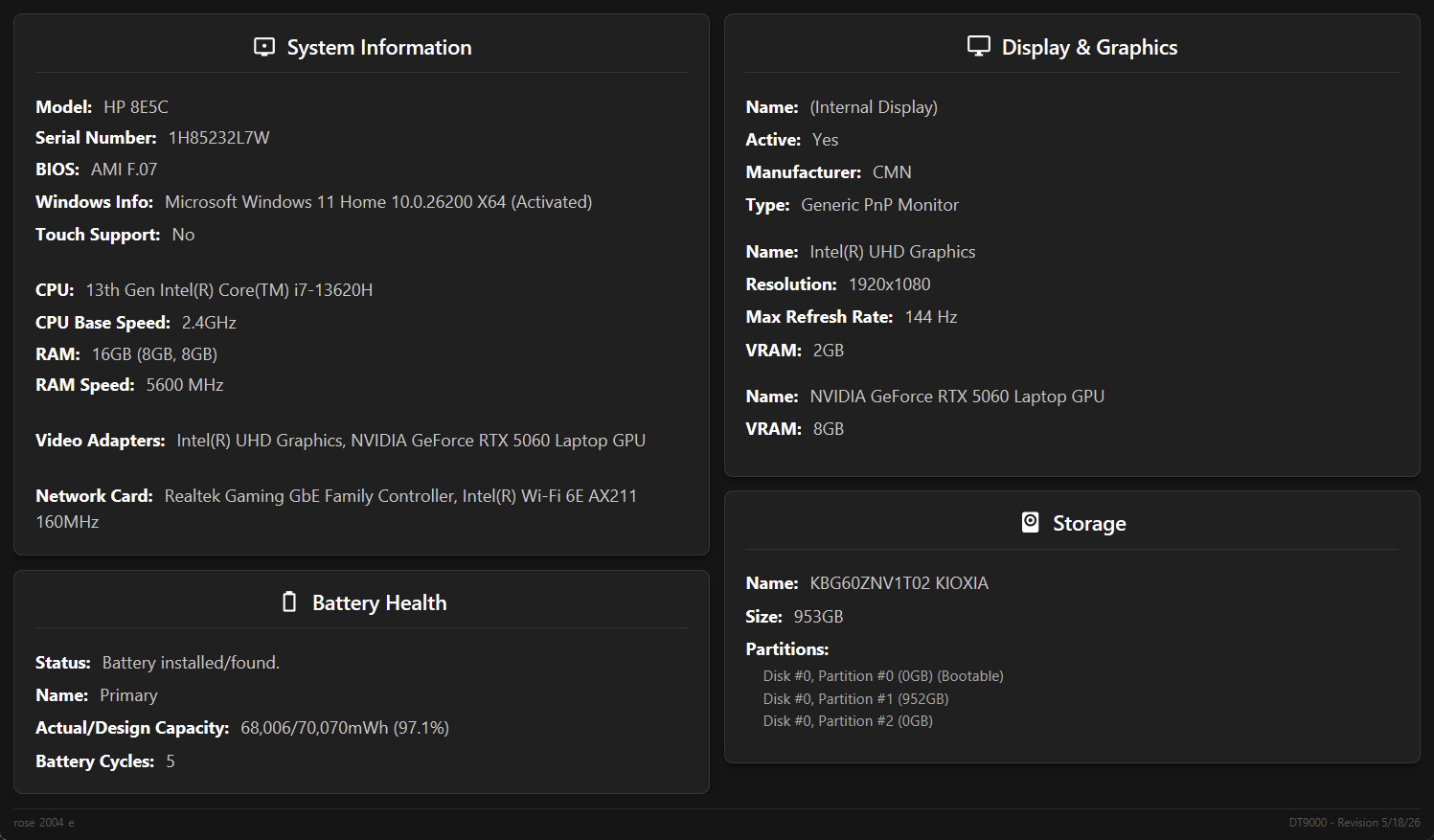Select the Realtek Gaming GbE network card text
This screenshot has height=840, width=1434.
309,496
